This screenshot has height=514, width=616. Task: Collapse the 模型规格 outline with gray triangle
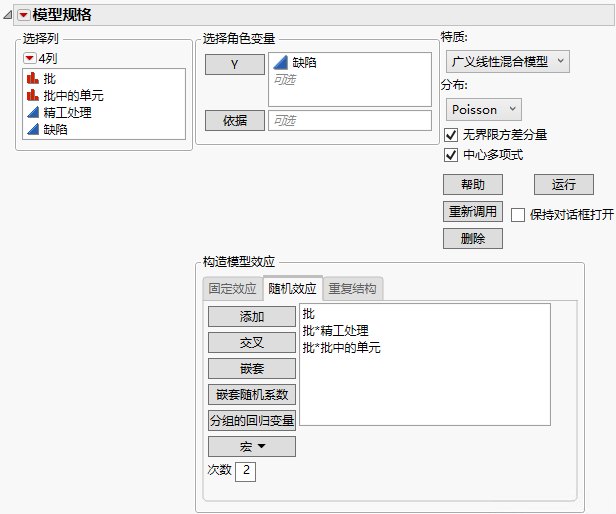click(9, 15)
